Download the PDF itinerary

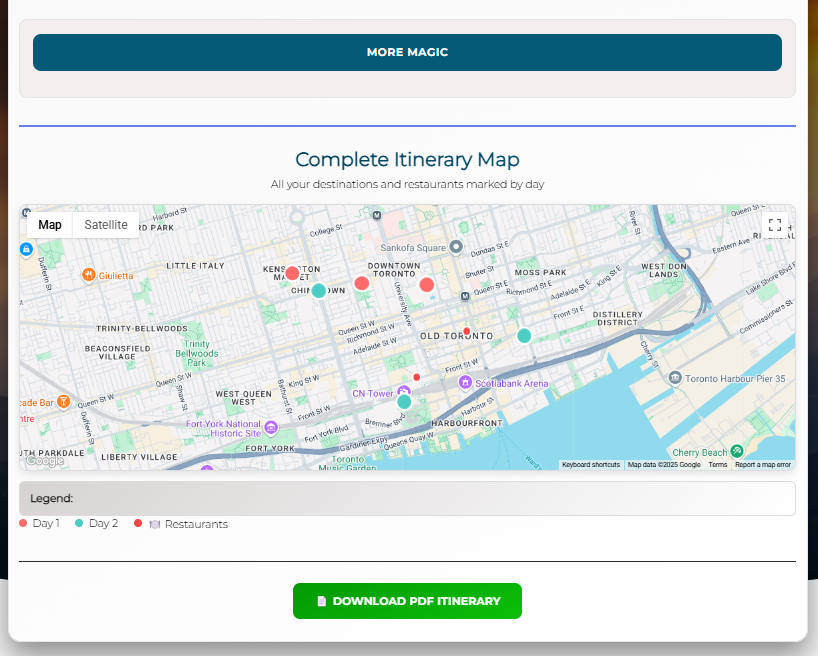pos(407,601)
